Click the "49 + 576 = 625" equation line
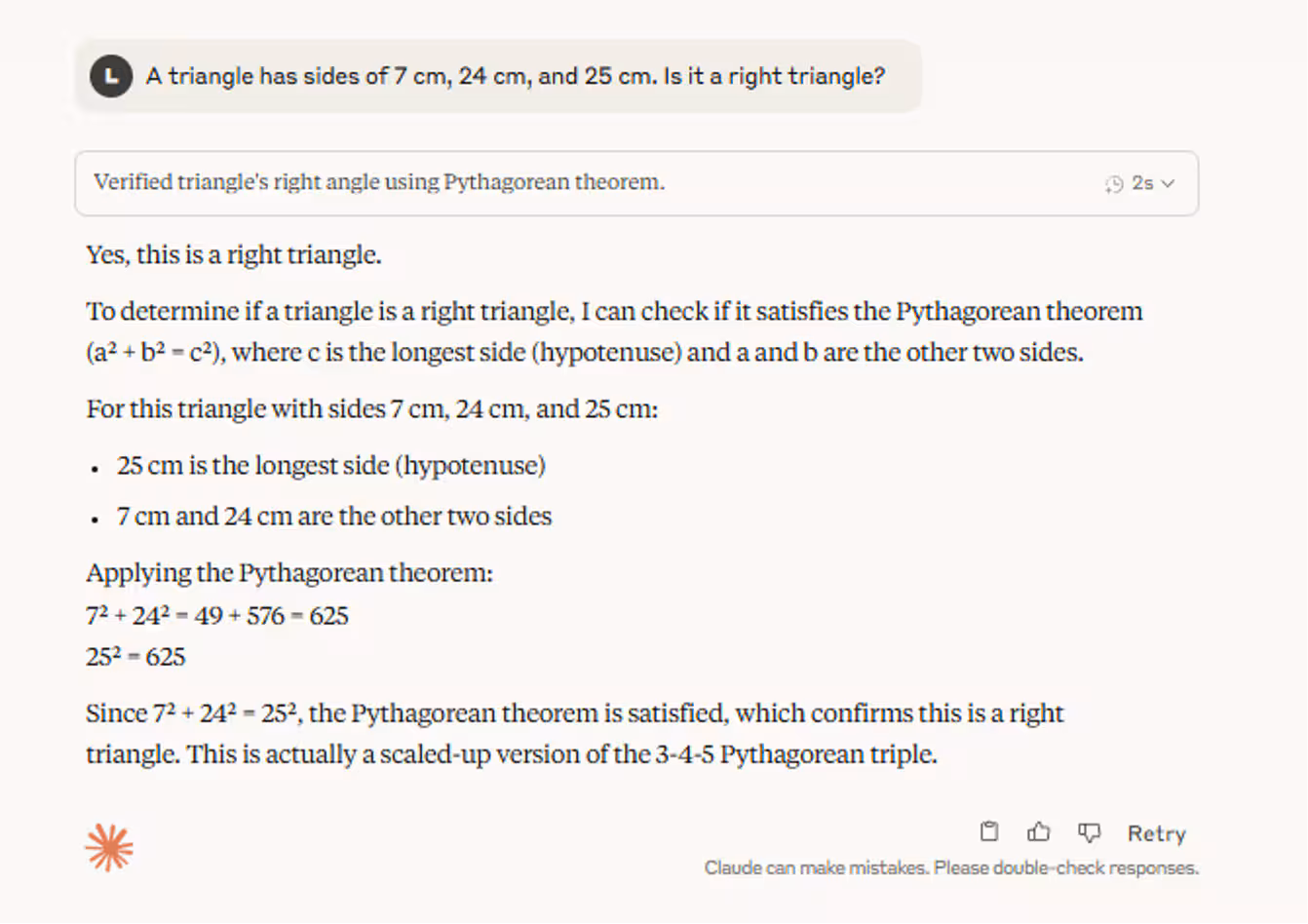This screenshot has width=1308, height=924. [217, 616]
